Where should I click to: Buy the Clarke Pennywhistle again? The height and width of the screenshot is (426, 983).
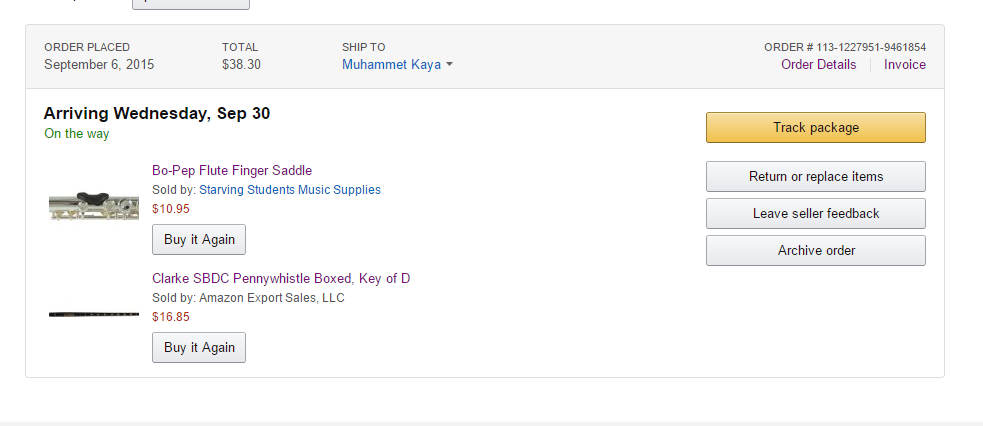[199, 347]
